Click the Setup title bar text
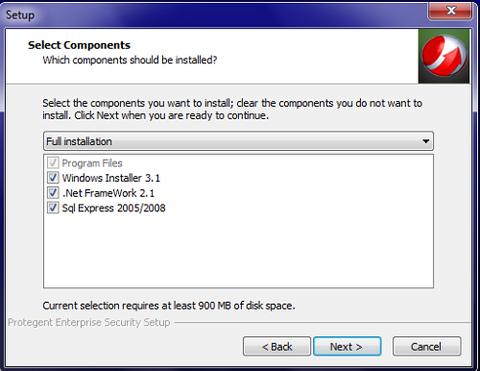The height and width of the screenshot is (371, 480). 20,15
